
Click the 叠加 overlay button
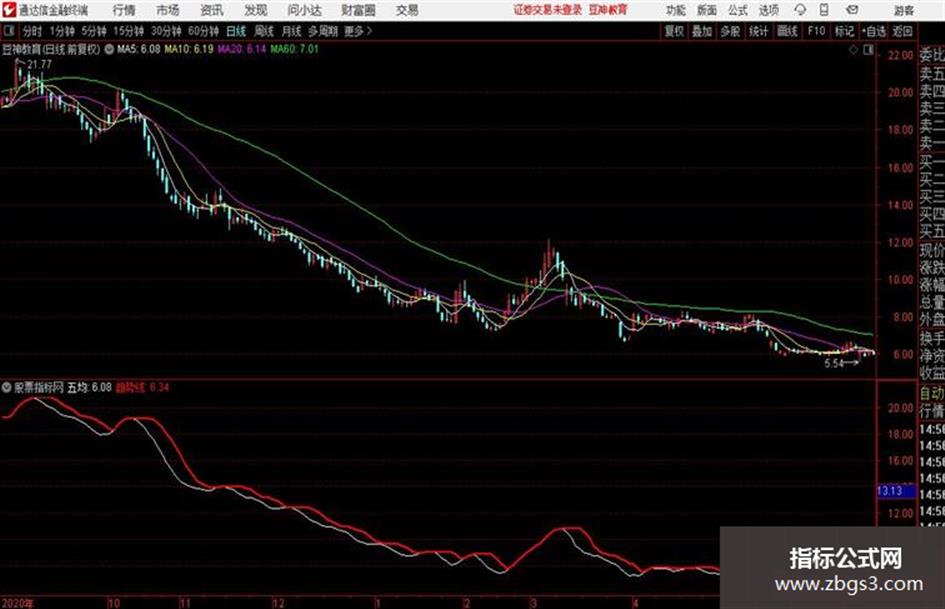pyautogui.click(x=702, y=31)
